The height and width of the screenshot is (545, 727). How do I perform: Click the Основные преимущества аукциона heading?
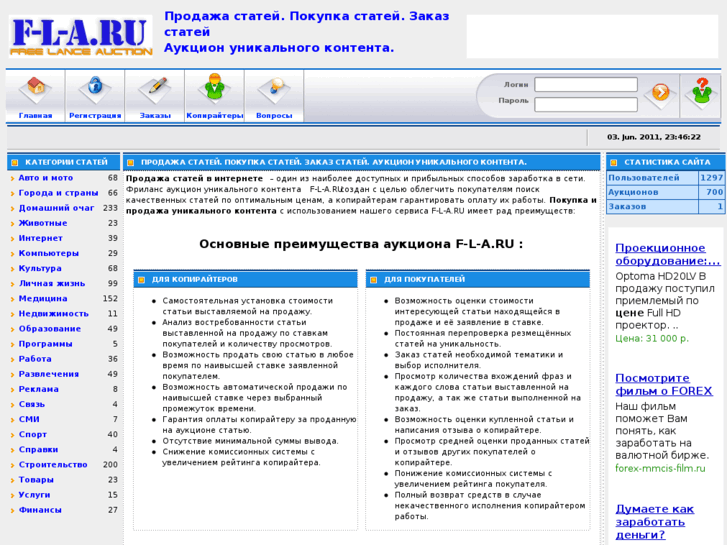361,244
